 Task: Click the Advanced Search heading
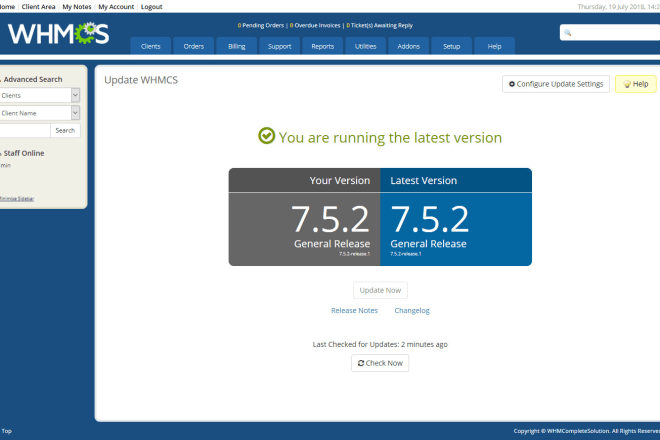[33, 79]
